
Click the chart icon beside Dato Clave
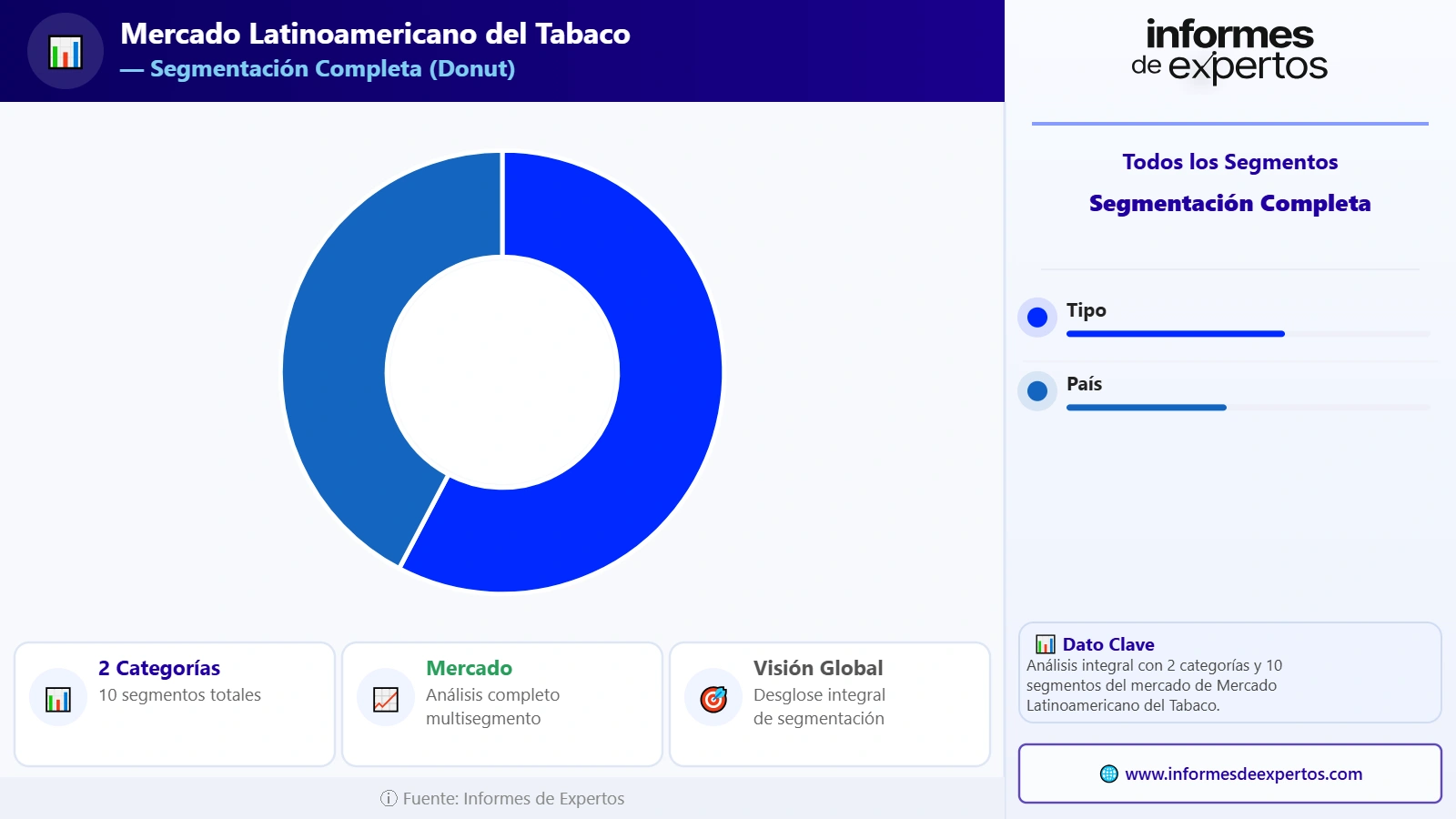[1046, 644]
